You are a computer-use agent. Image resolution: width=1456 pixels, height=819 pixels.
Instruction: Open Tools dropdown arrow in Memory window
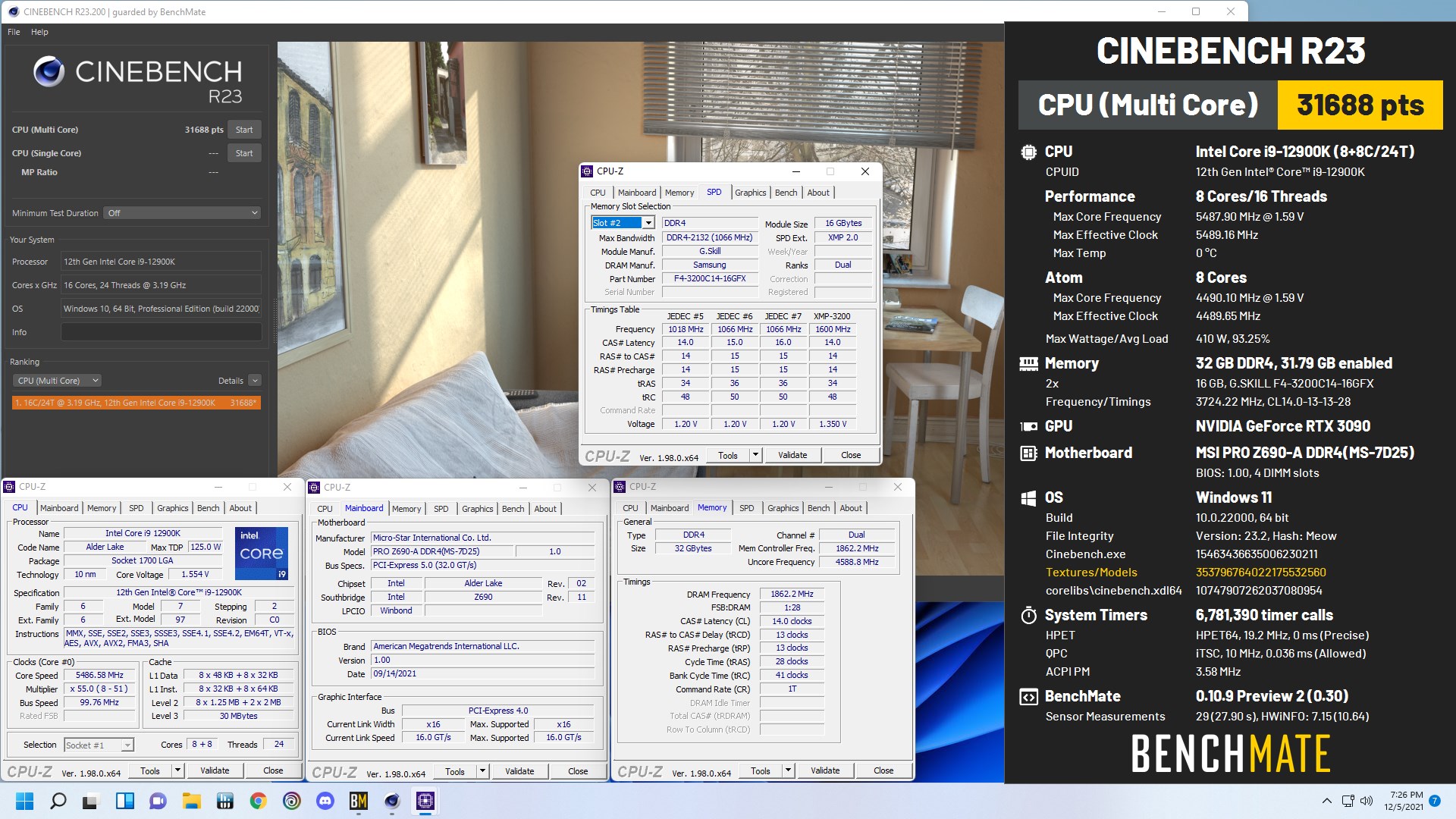click(x=788, y=770)
